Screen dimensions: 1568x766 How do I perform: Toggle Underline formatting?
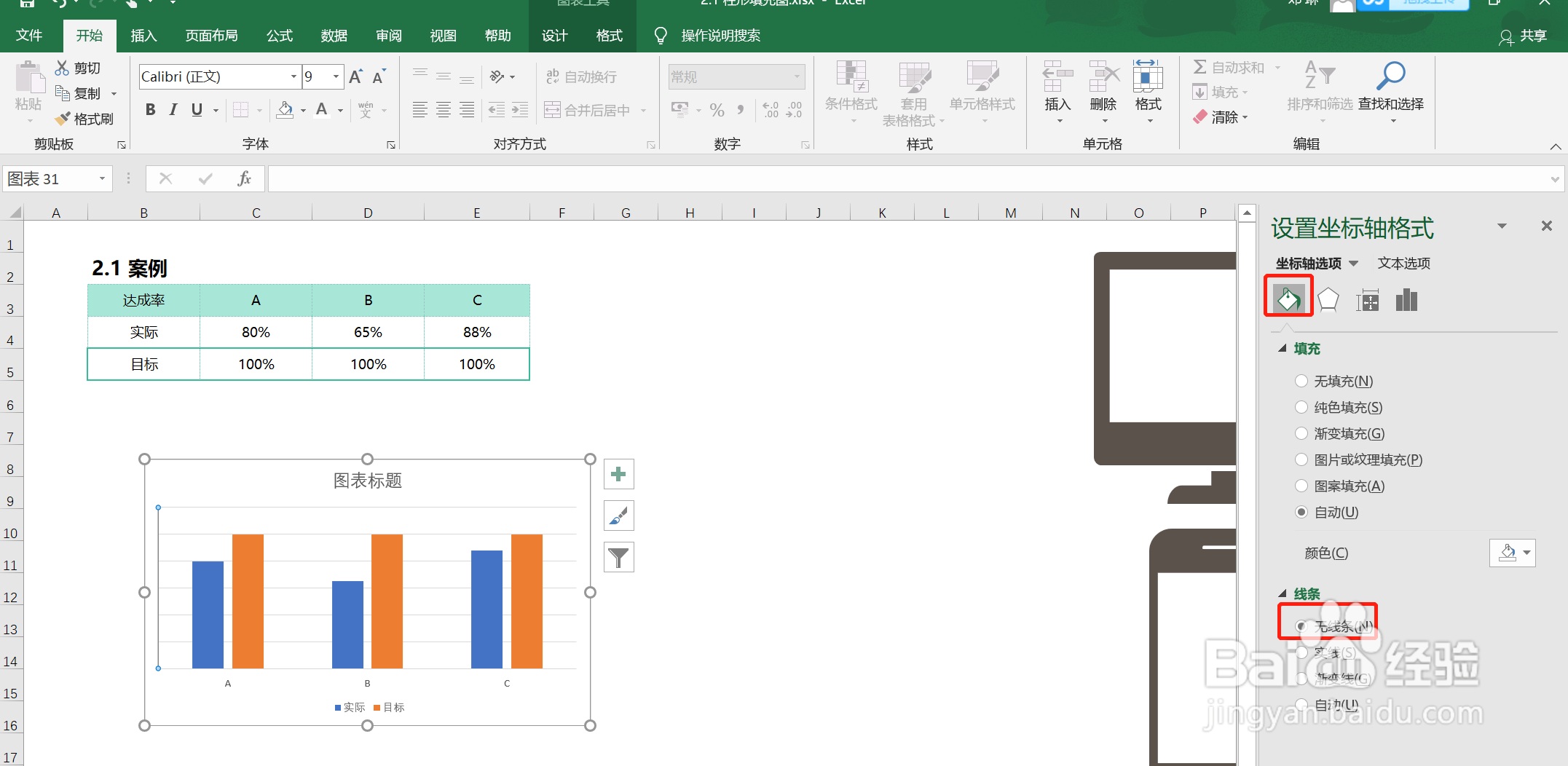[197, 110]
